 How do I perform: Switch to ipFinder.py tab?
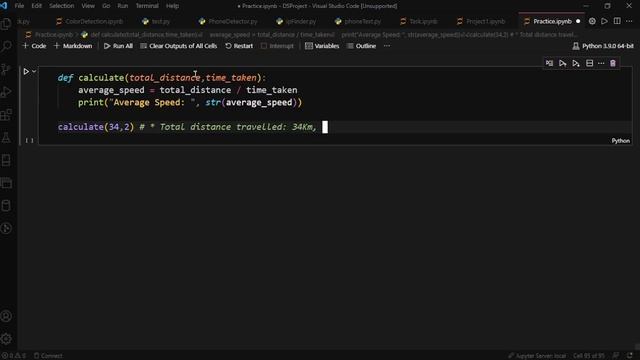point(296,21)
